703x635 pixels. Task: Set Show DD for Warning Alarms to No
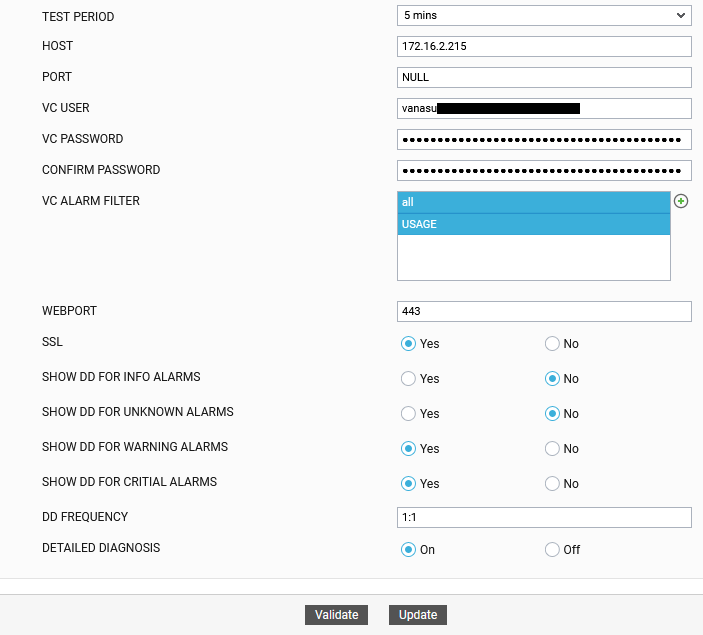[x=552, y=449]
